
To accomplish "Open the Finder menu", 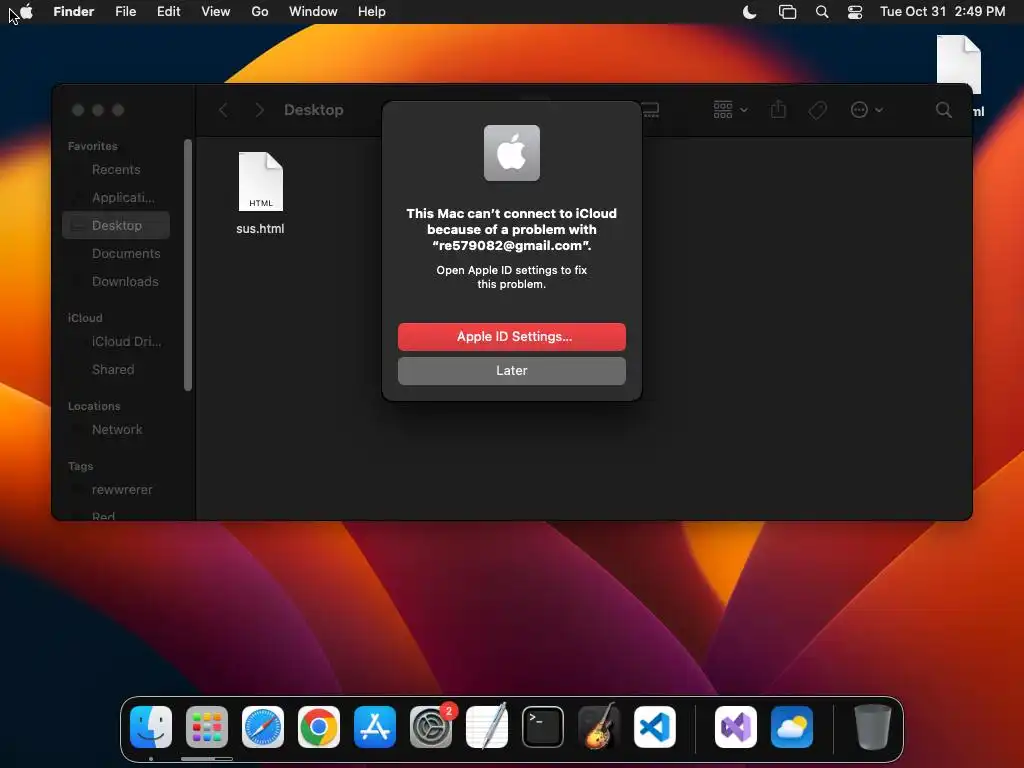I will click(x=74, y=12).
